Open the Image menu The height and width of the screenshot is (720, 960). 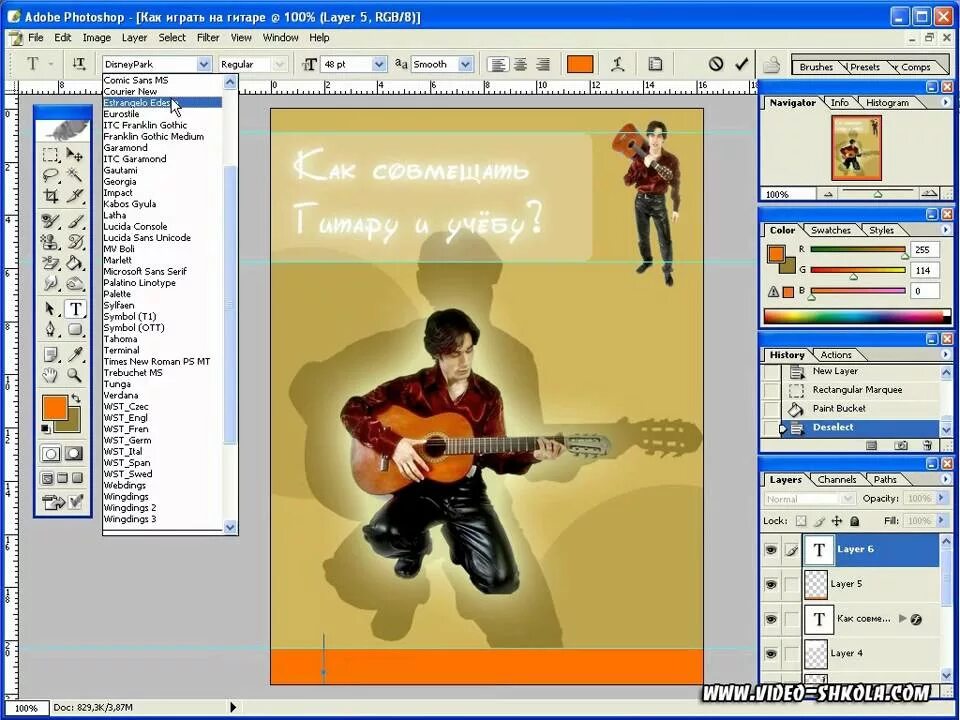pyautogui.click(x=97, y=37)
